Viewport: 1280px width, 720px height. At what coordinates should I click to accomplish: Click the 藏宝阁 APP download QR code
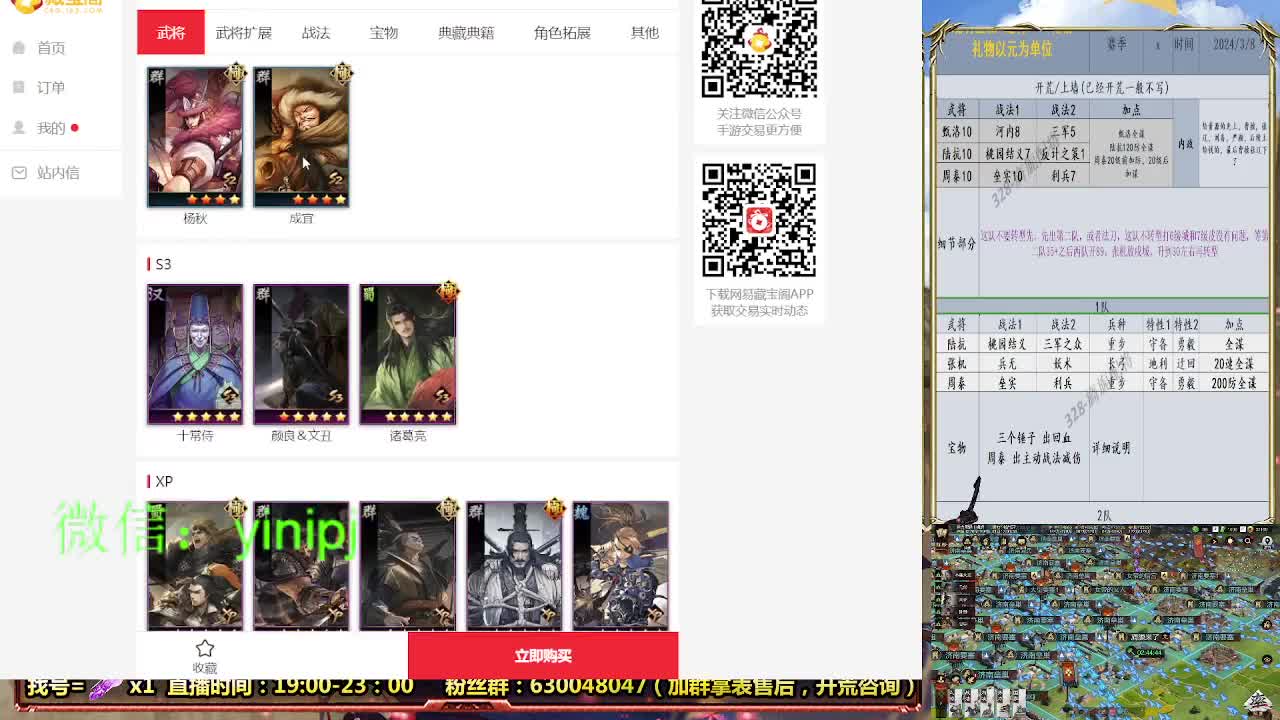tap(759, 220)
